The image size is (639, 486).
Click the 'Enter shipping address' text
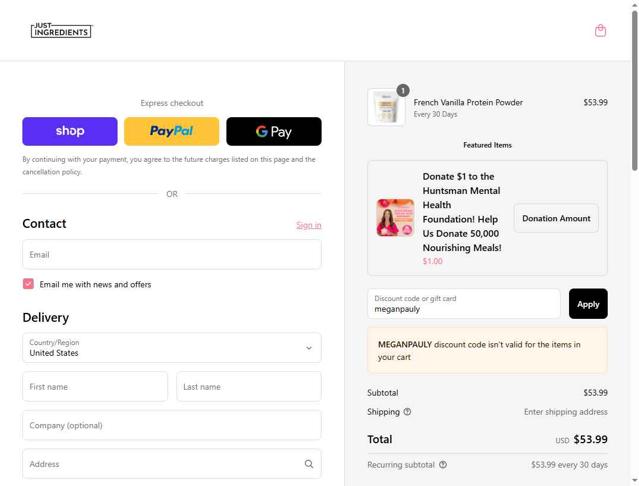pyautogui.click(x=566, y=412)
